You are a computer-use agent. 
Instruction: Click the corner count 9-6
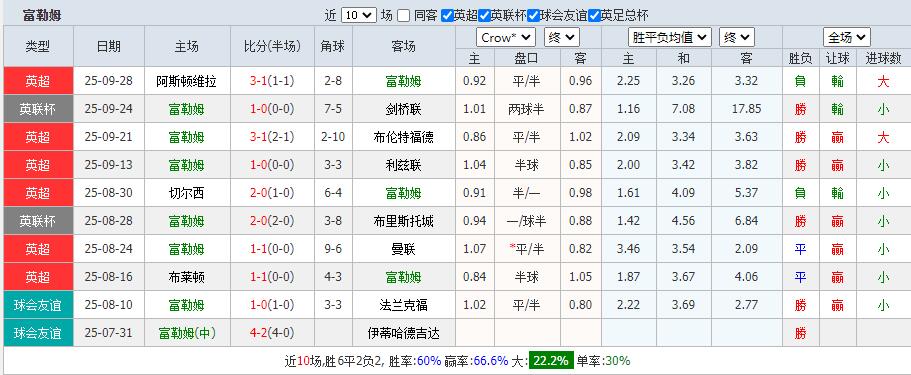click(x=333, y=249)
